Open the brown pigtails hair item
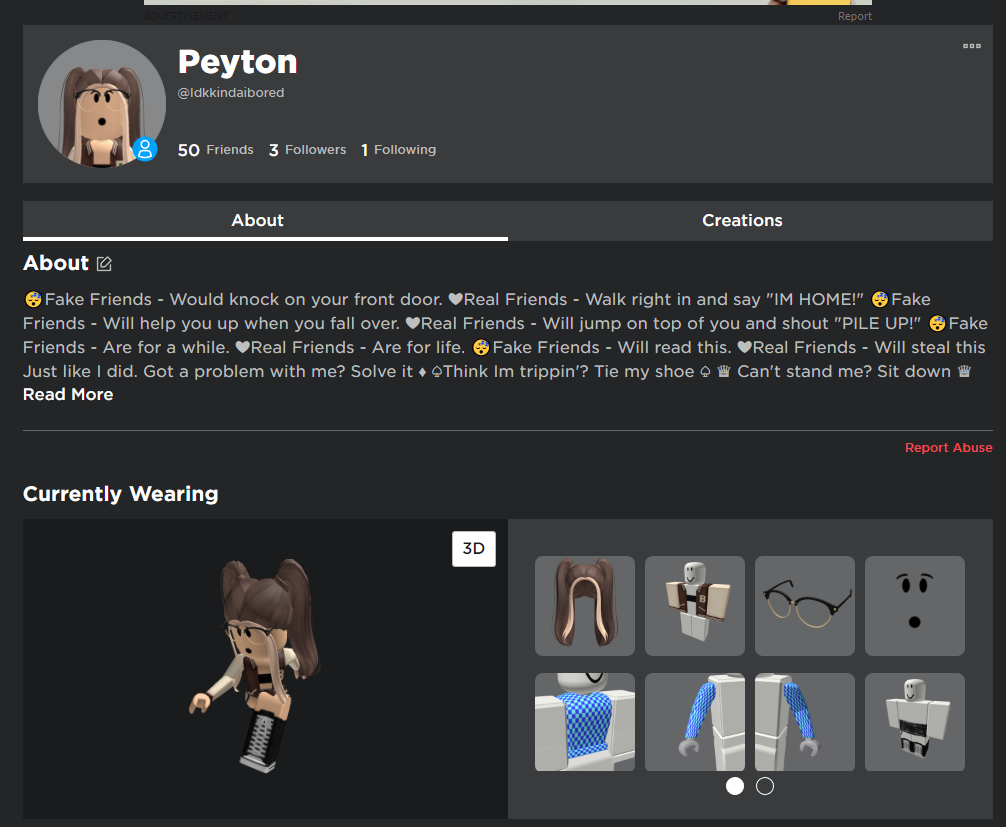The width and height of the screenshot is (1006, 827). tap(584, 606)
